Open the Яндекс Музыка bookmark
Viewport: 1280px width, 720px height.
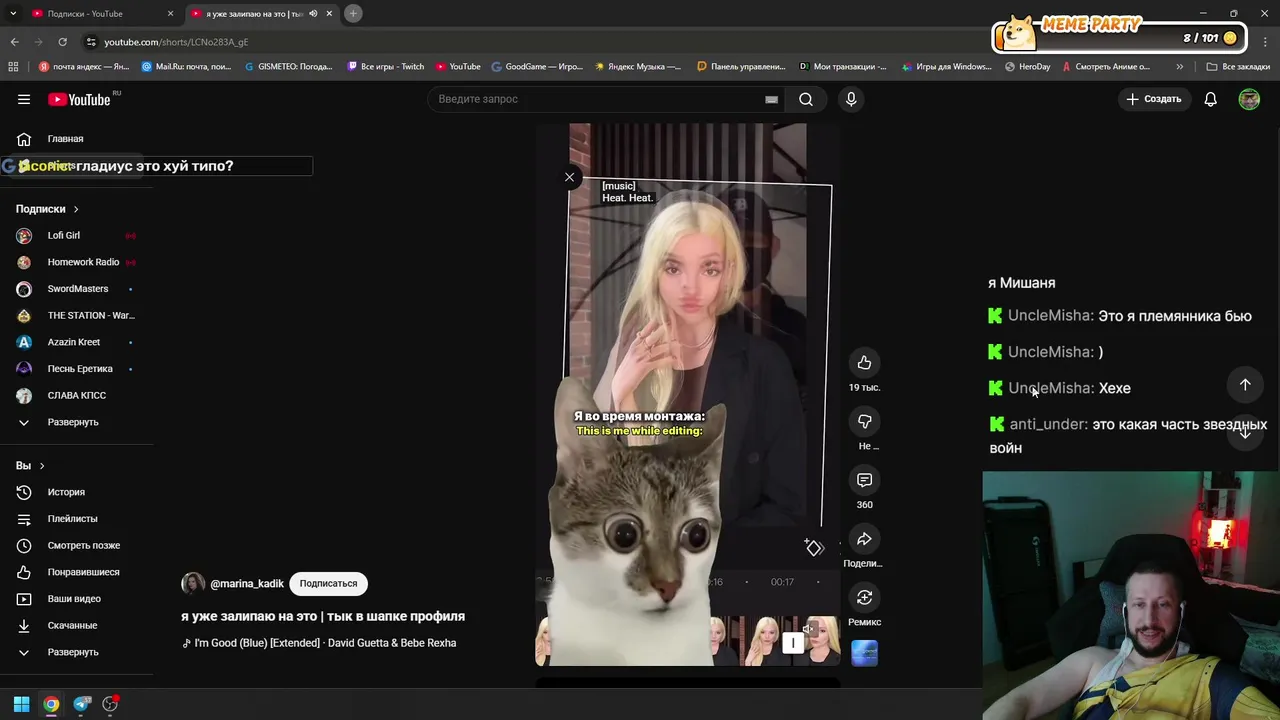638,67
